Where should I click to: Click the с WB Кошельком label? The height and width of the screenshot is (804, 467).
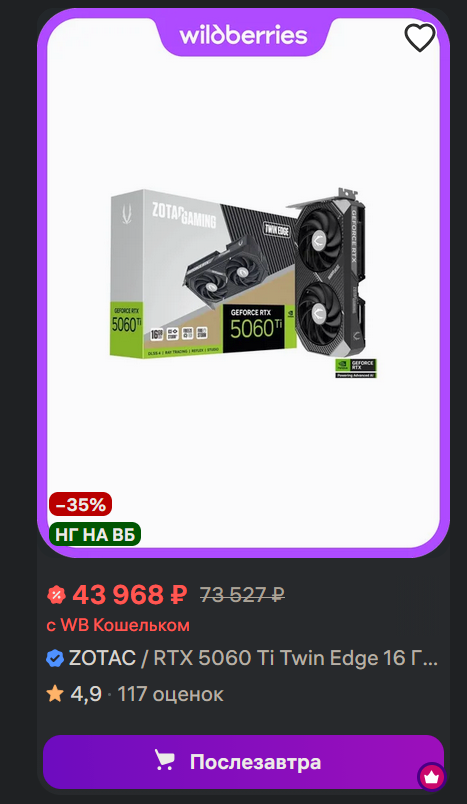(x=118, y=625)
